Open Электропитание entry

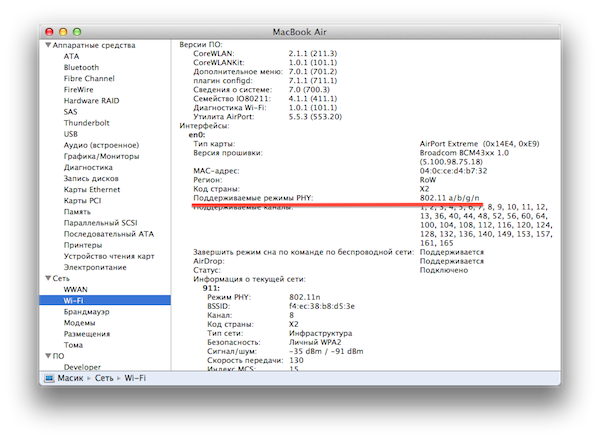tap(95, 267)
